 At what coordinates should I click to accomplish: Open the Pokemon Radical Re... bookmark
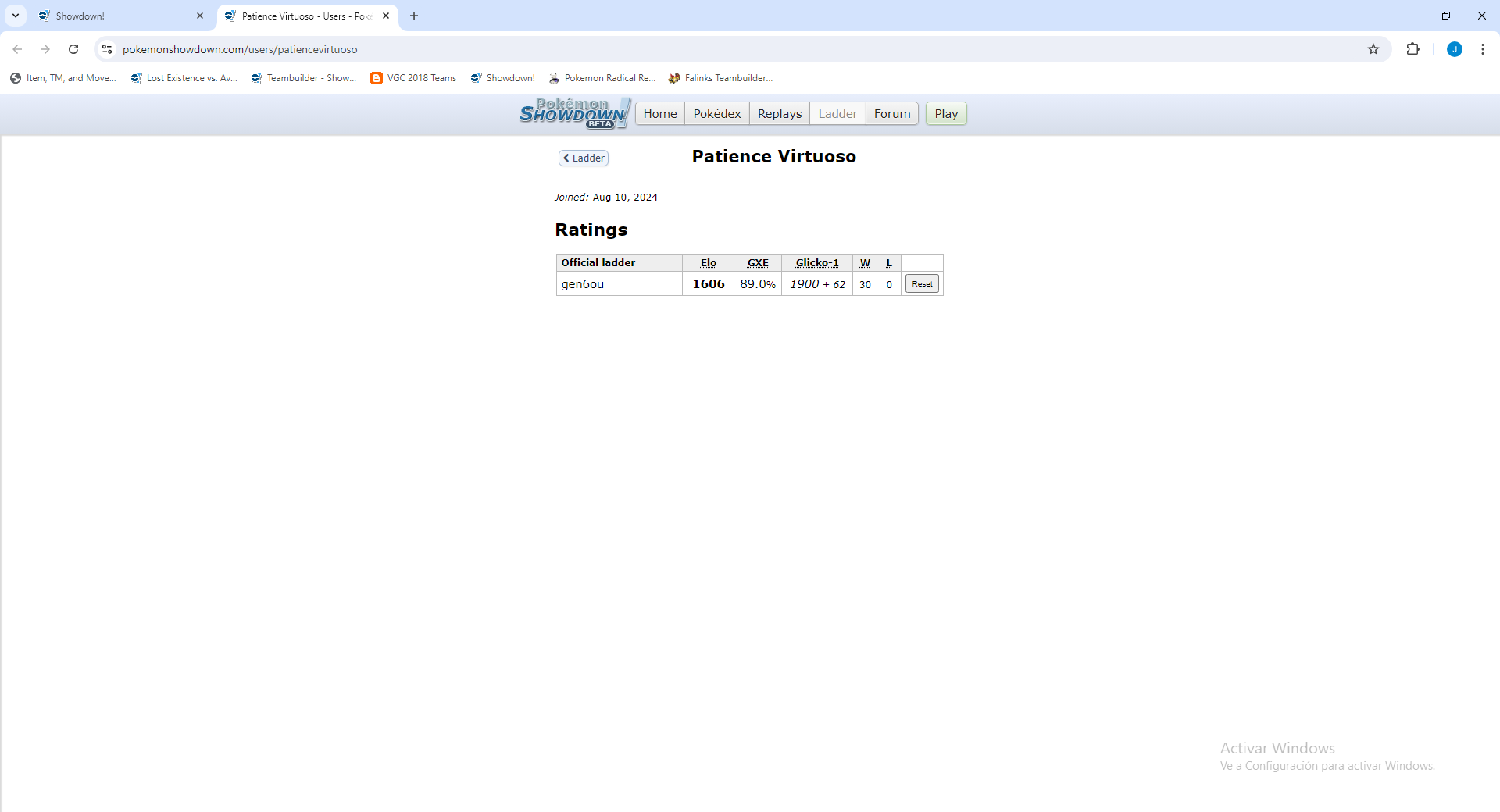[x=602, y=78]
